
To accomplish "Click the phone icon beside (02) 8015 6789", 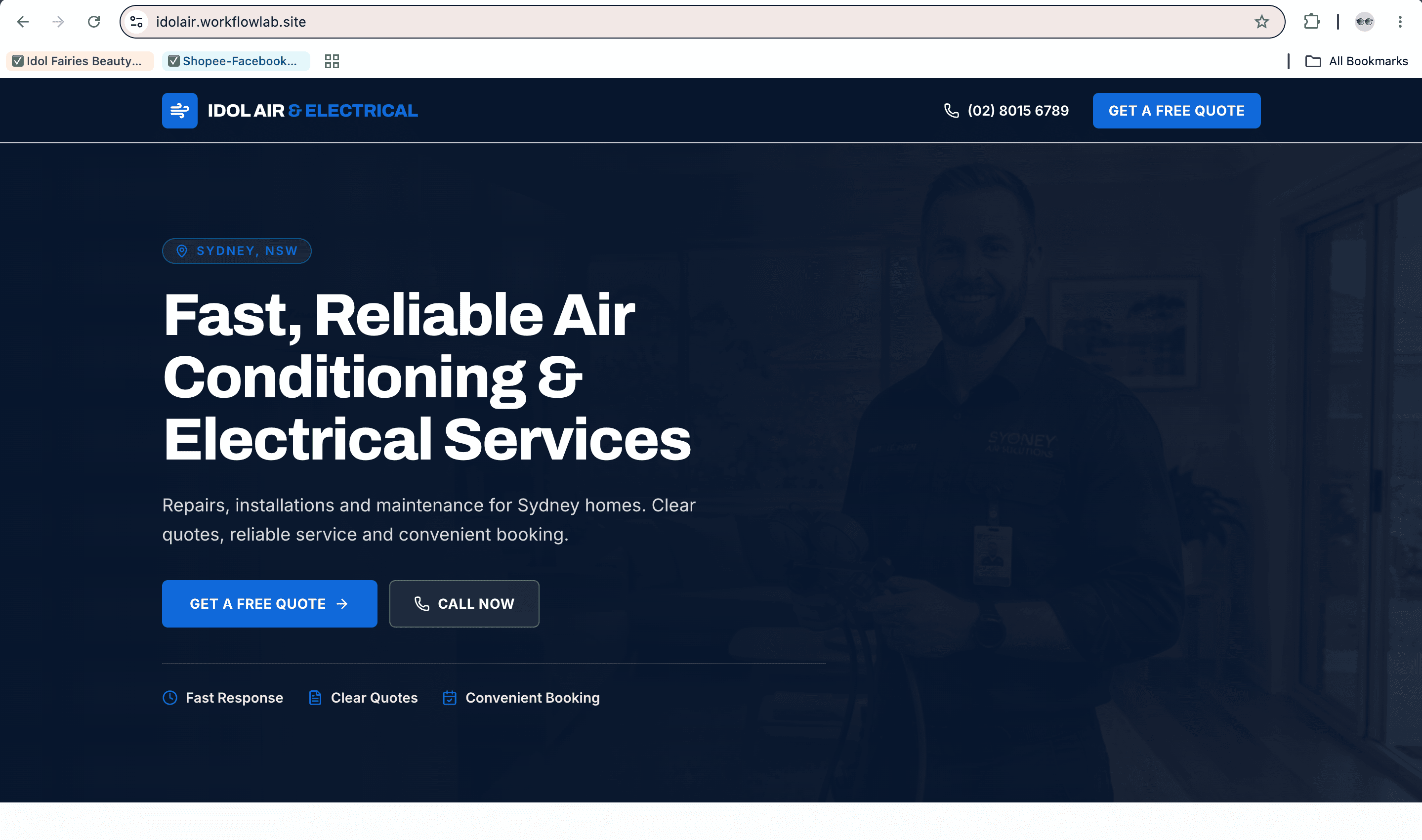I will tap(952, 111).
